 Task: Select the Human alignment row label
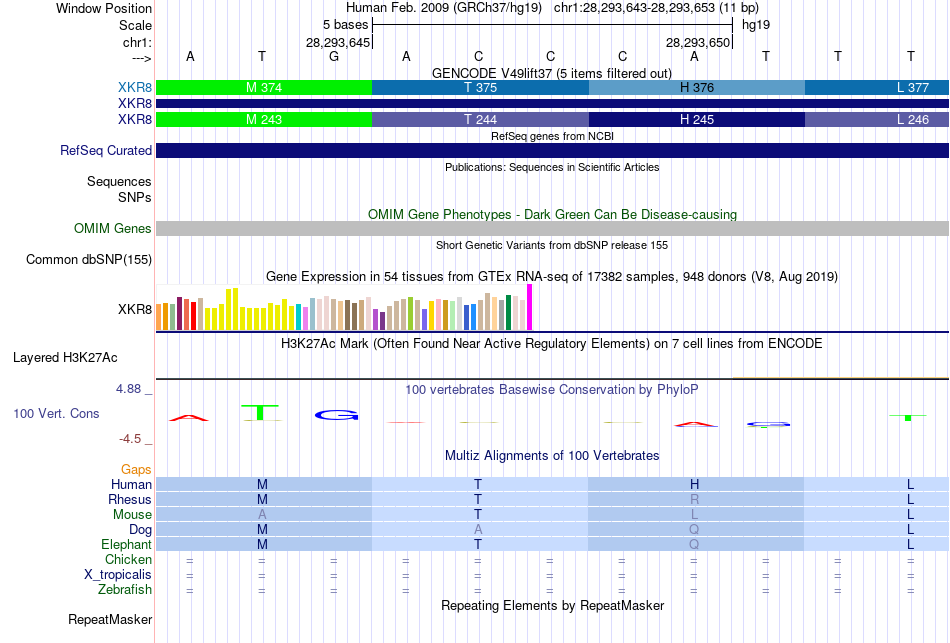coord(131,484)
